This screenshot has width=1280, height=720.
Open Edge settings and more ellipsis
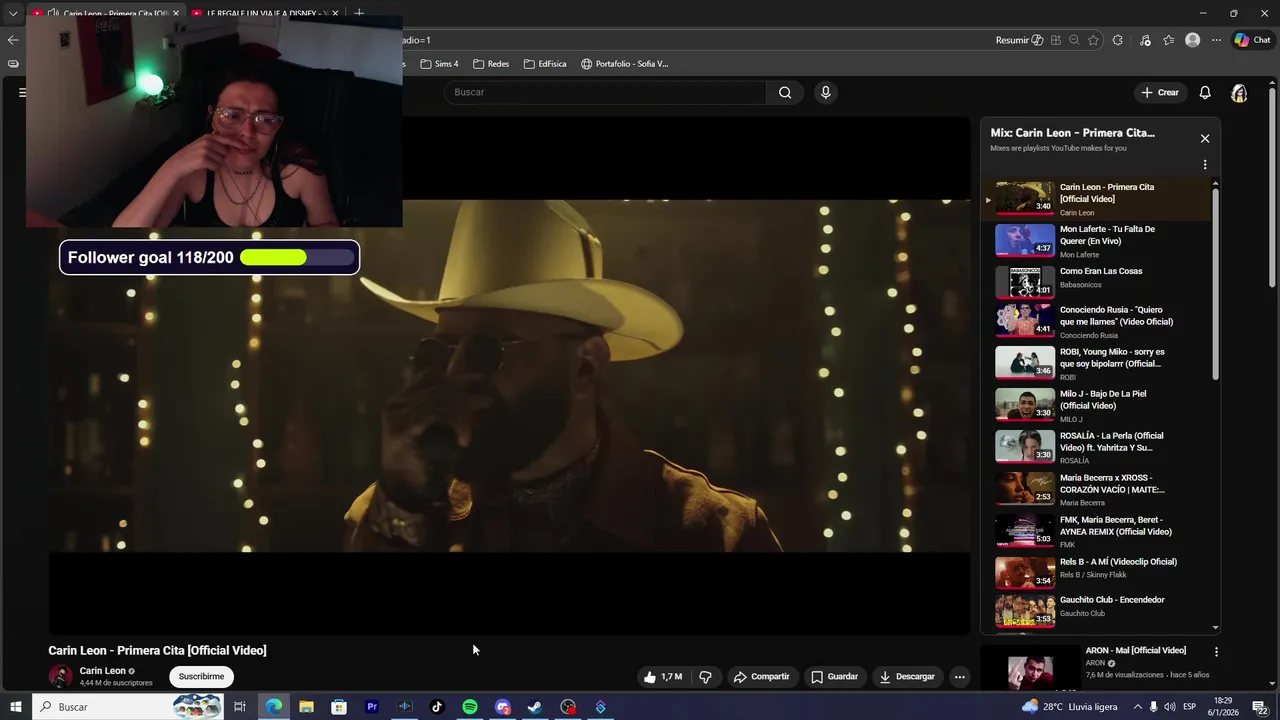pyautogui.click(x=1216, y=40)
